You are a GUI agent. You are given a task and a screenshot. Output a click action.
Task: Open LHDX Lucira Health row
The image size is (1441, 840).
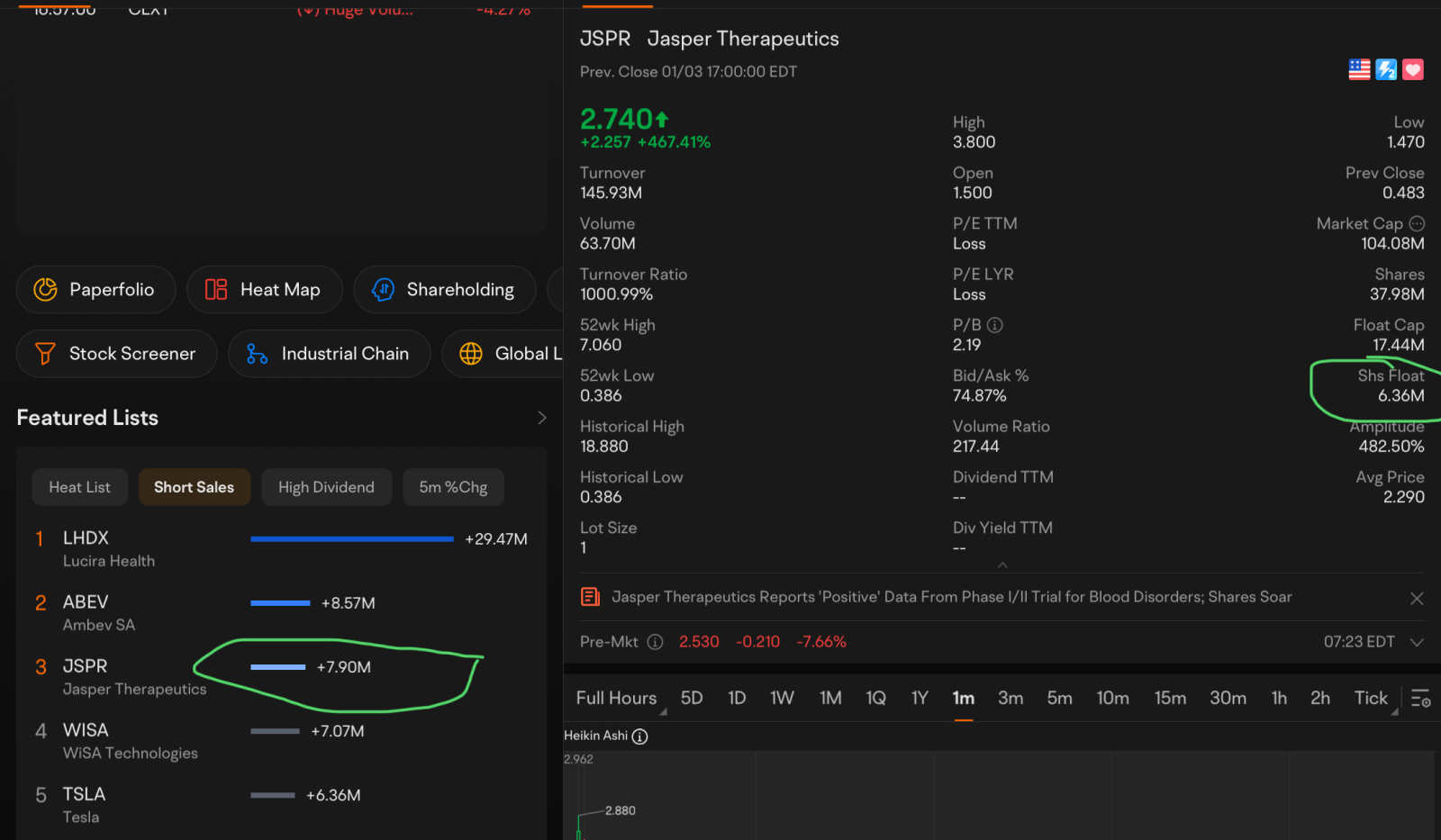[281, 549]
